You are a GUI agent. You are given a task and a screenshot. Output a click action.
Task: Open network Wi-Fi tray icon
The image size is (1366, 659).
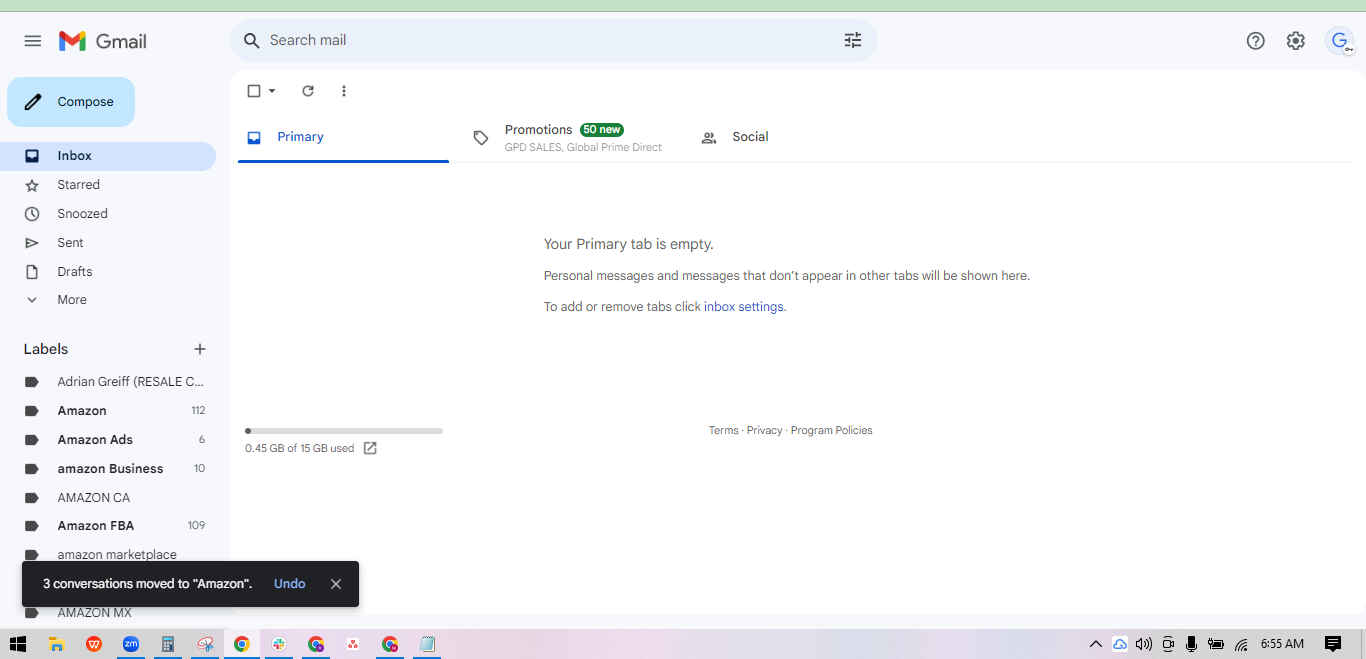(x=1241, y=644)
